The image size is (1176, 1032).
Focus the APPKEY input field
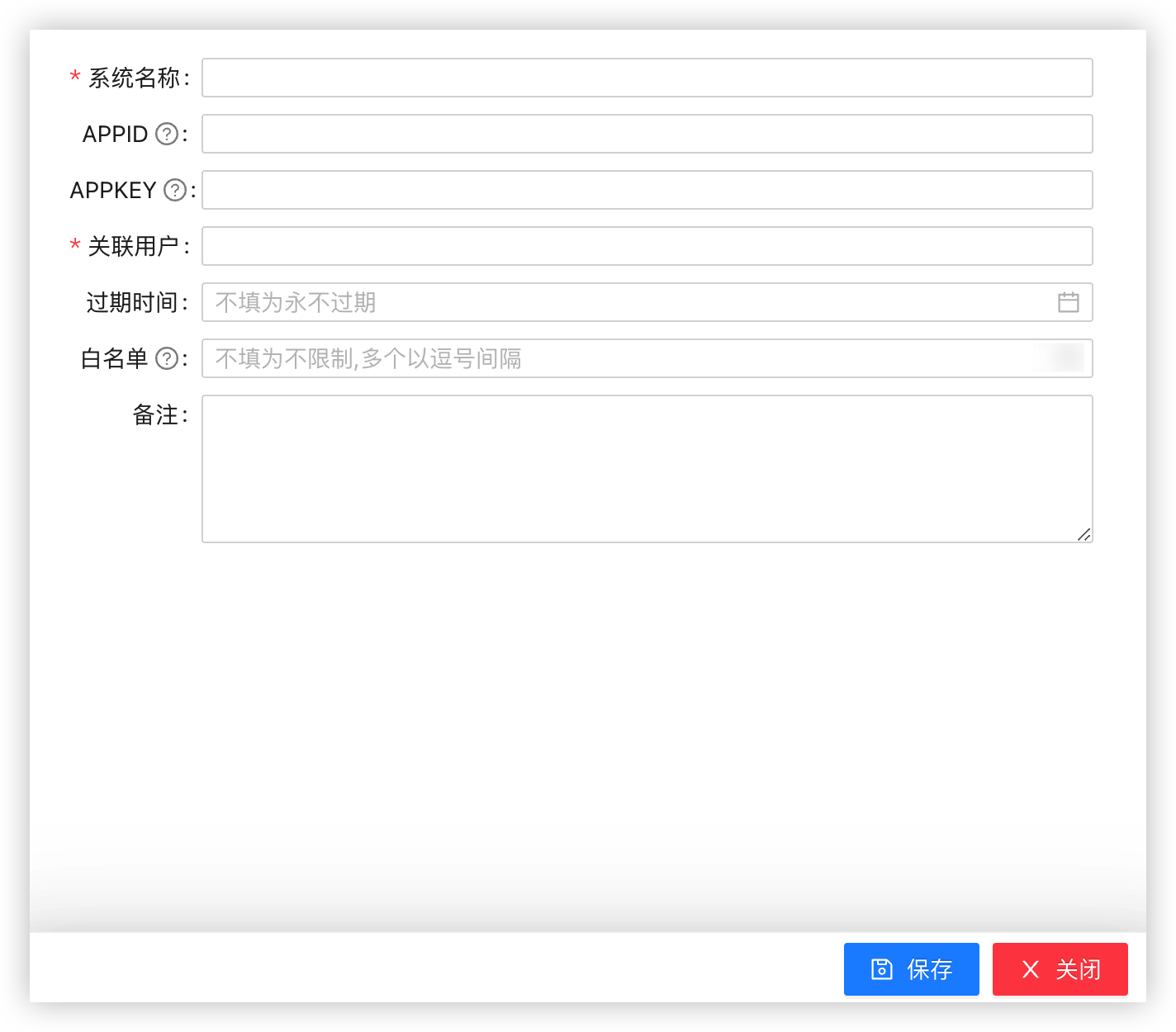pyautogui.click(x=647, y=190)
